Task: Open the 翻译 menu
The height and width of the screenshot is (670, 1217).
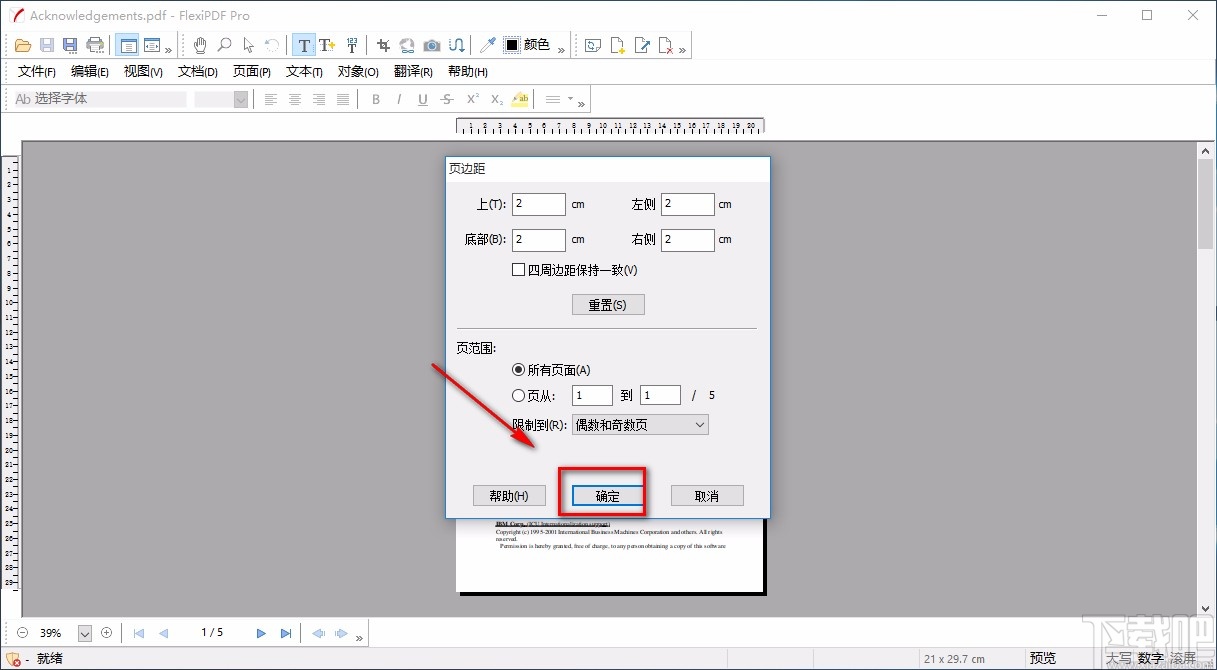Action: click(414, 71)
